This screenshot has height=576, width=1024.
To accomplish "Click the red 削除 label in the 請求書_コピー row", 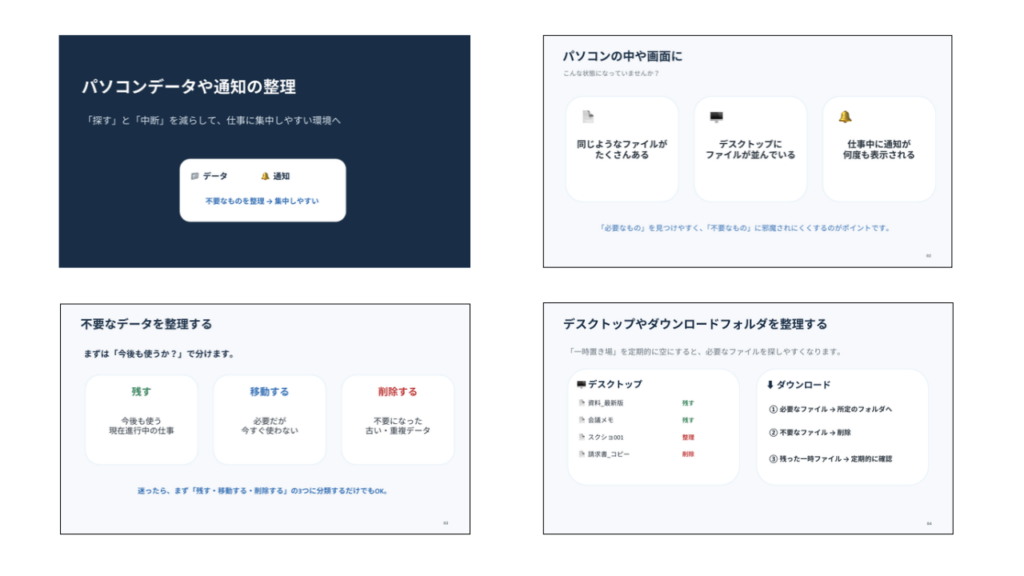I will pyautogui.click(x=688, y=454).
